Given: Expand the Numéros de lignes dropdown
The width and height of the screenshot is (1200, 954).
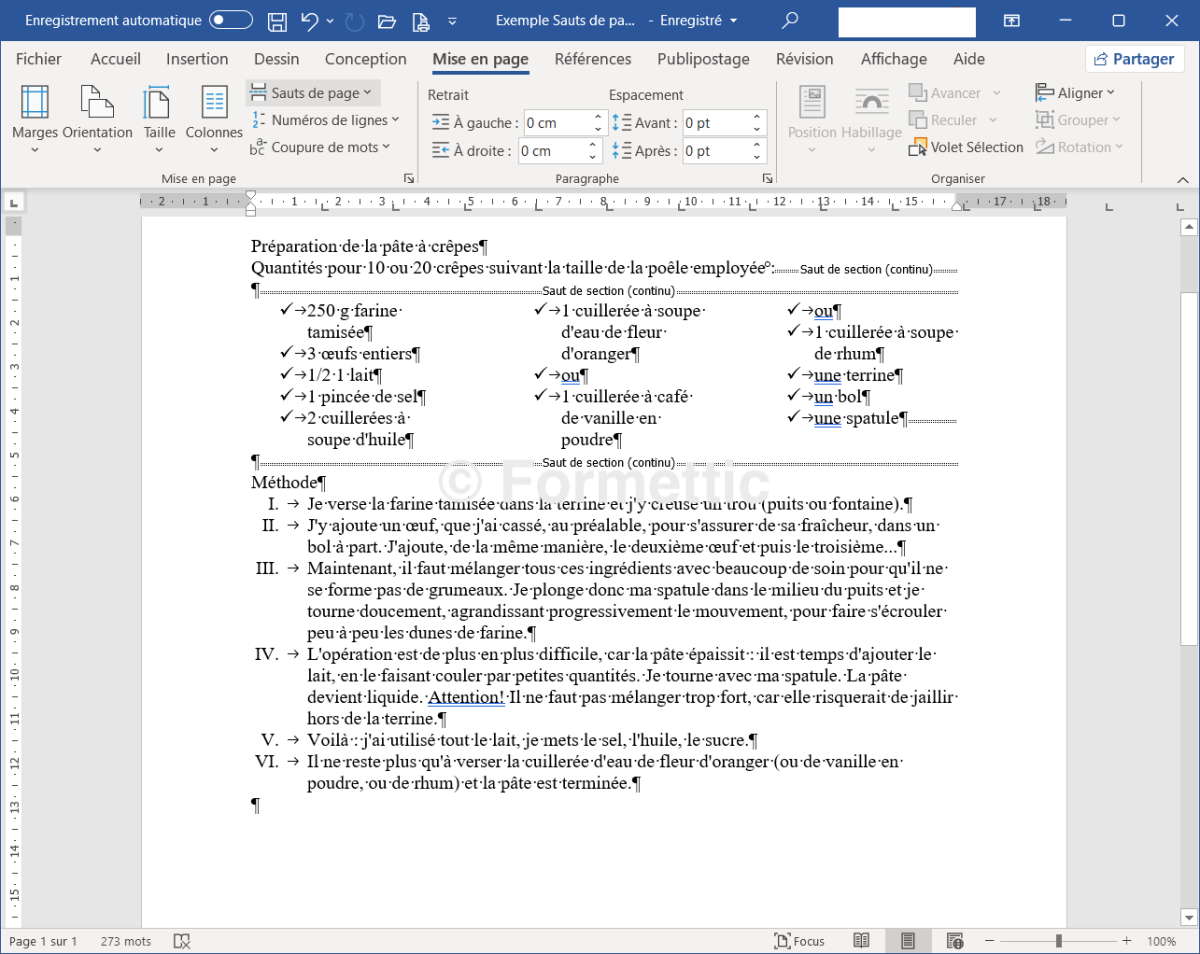Looking at the screenshot, I should coord(325,120).
